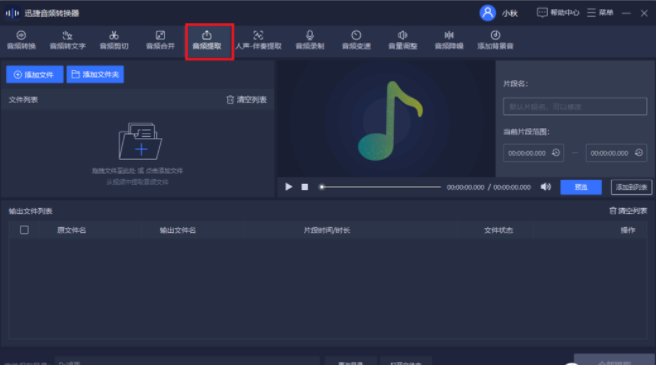656x365 pixels.
Task: Open the 音频转换 audio convert tool
Action: (21, 41)
